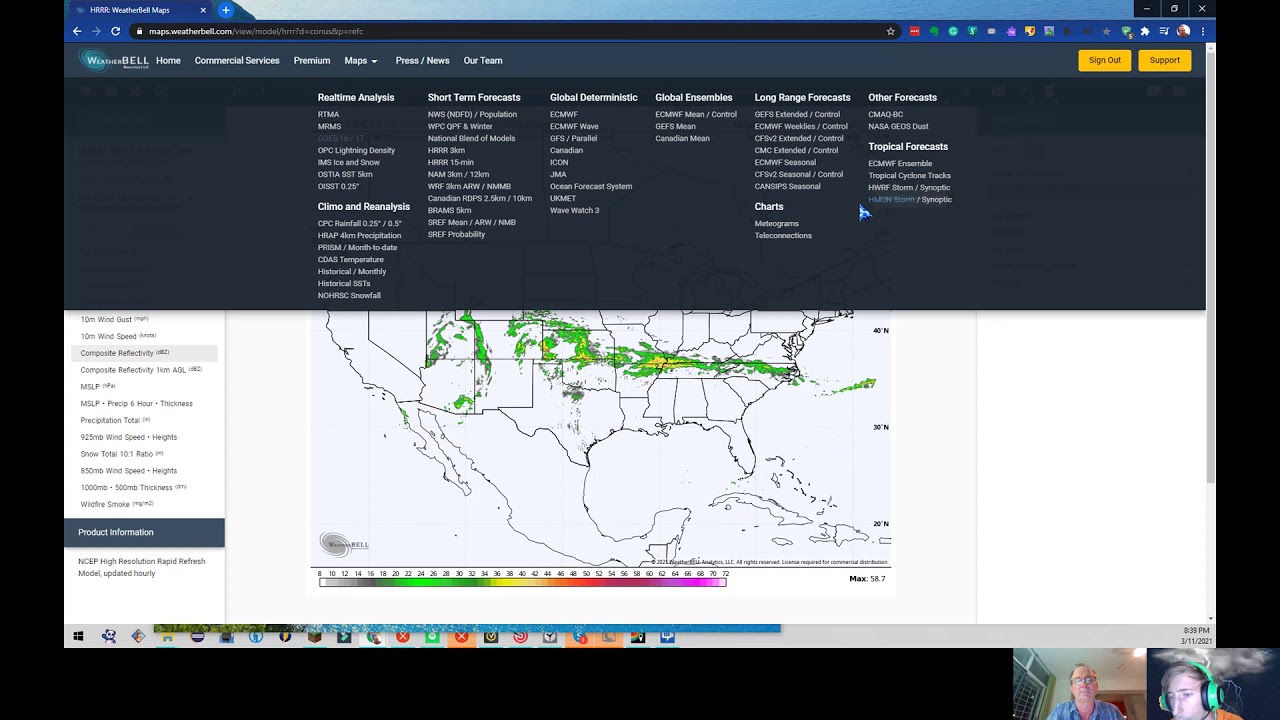Open GFS / Parallel link
This screenshot has width=1280, height=720.
click(x=573, y=138)
